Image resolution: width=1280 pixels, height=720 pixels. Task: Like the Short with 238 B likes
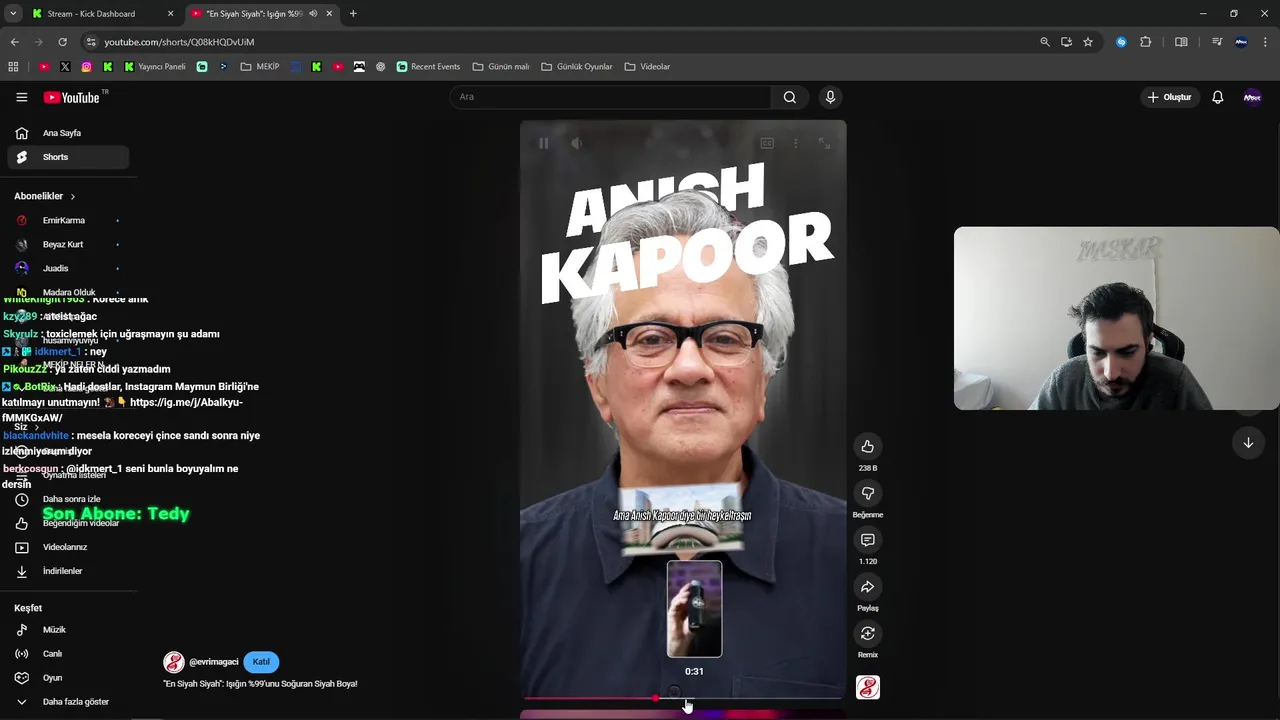pos(867,446)
